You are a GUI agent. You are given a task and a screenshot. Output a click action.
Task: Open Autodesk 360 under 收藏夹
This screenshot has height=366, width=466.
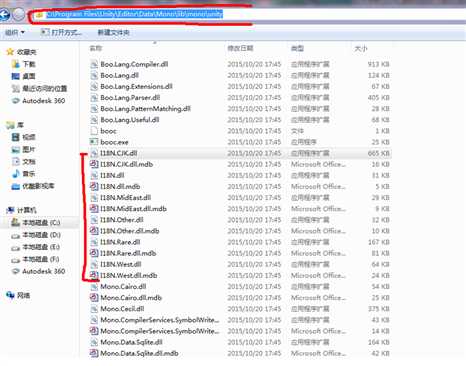point(43,101)
